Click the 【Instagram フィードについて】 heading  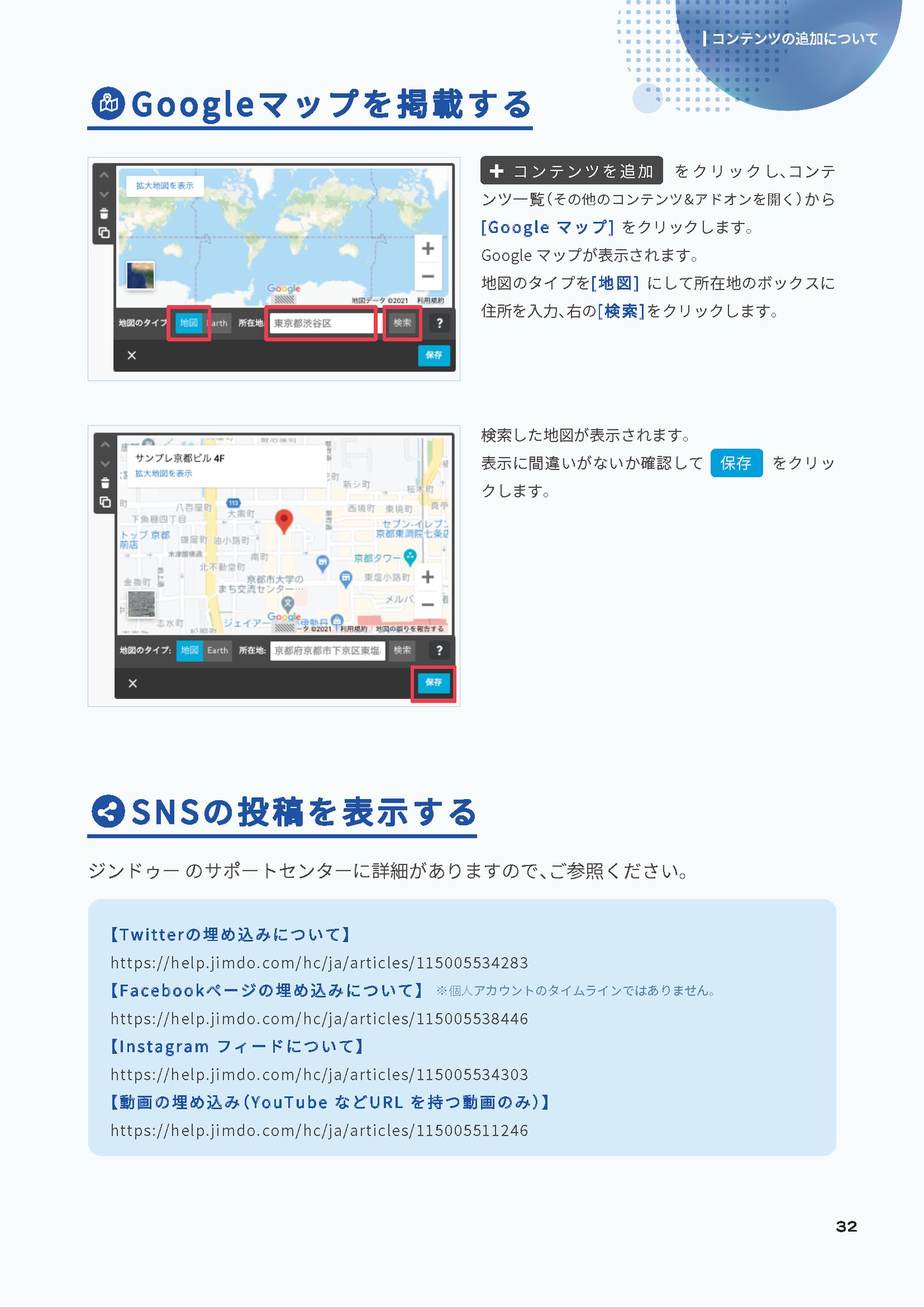tap(237, 1047)
